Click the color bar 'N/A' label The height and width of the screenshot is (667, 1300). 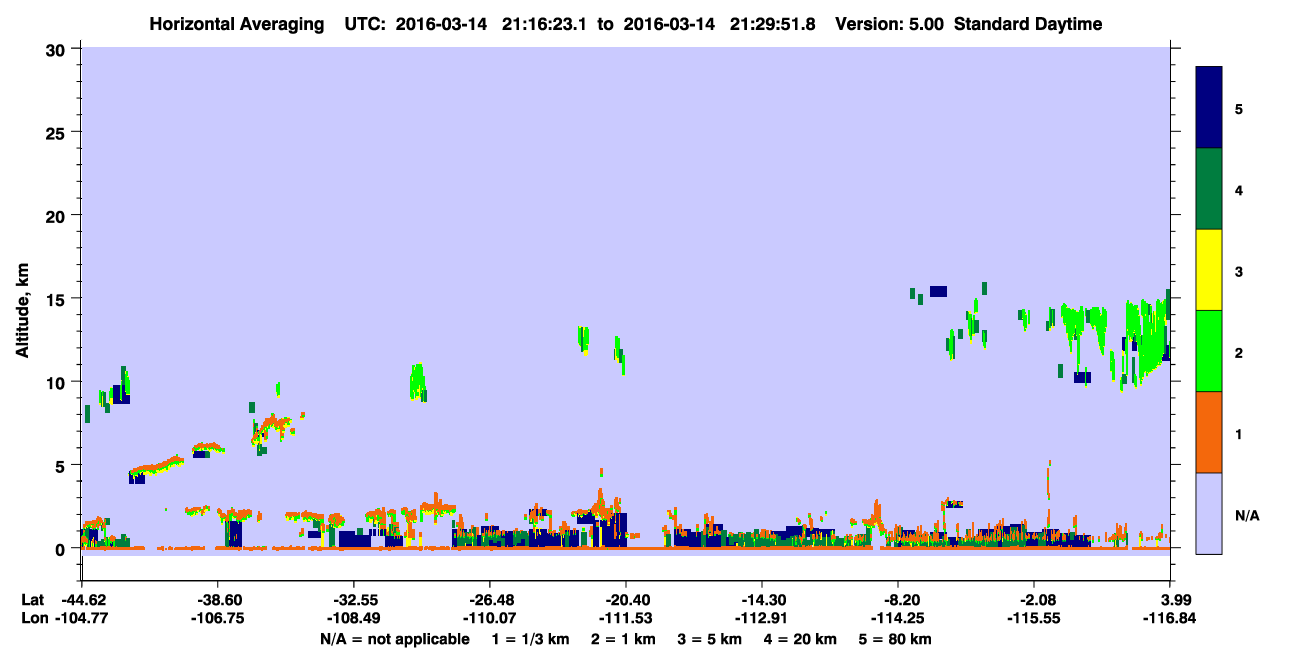point(1247,515)
